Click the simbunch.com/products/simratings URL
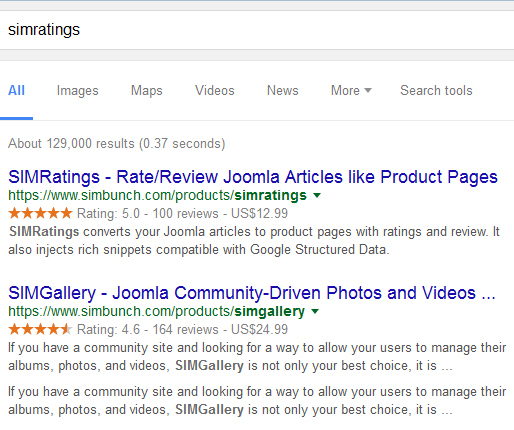514x430 pixels. 157,195
